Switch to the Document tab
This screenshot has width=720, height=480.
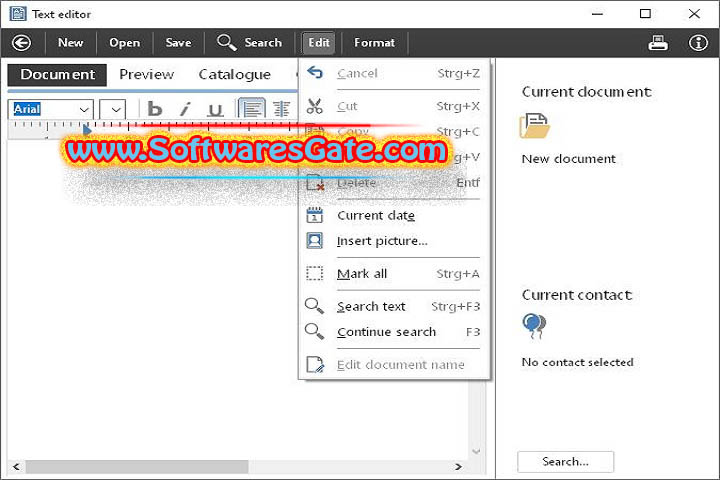pyautogui.click(x=57, y=75)
